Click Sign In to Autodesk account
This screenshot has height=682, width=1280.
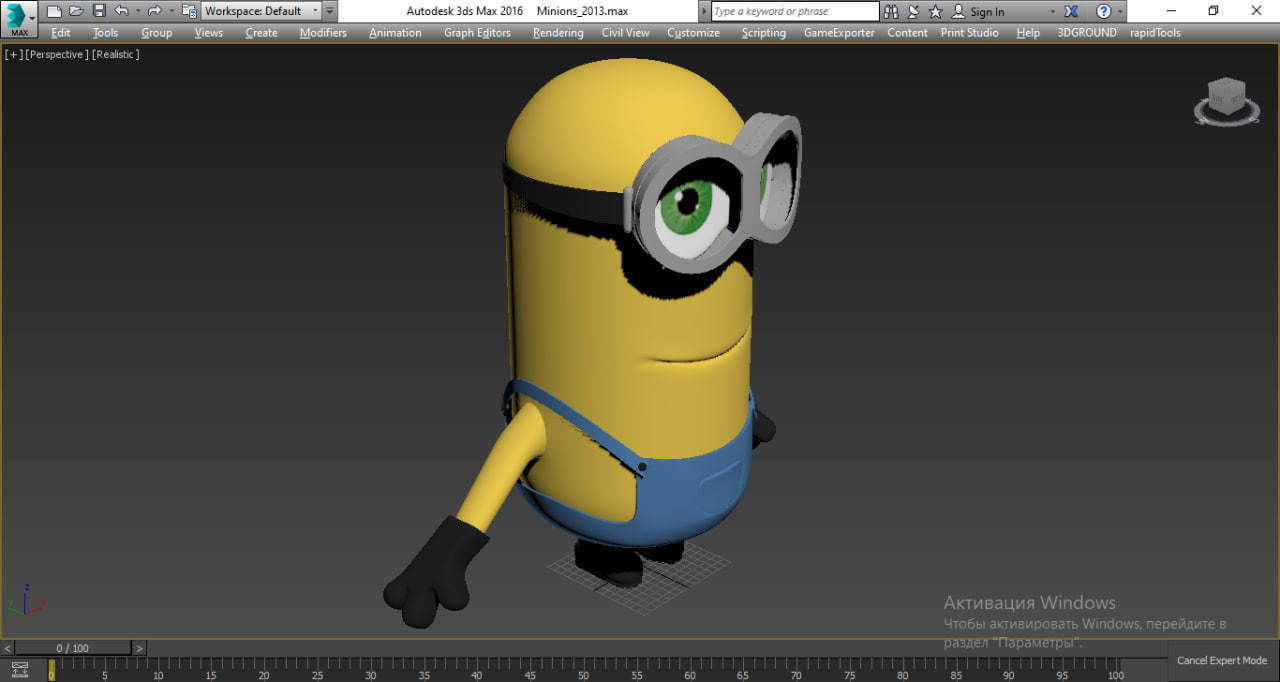[978, 11]
